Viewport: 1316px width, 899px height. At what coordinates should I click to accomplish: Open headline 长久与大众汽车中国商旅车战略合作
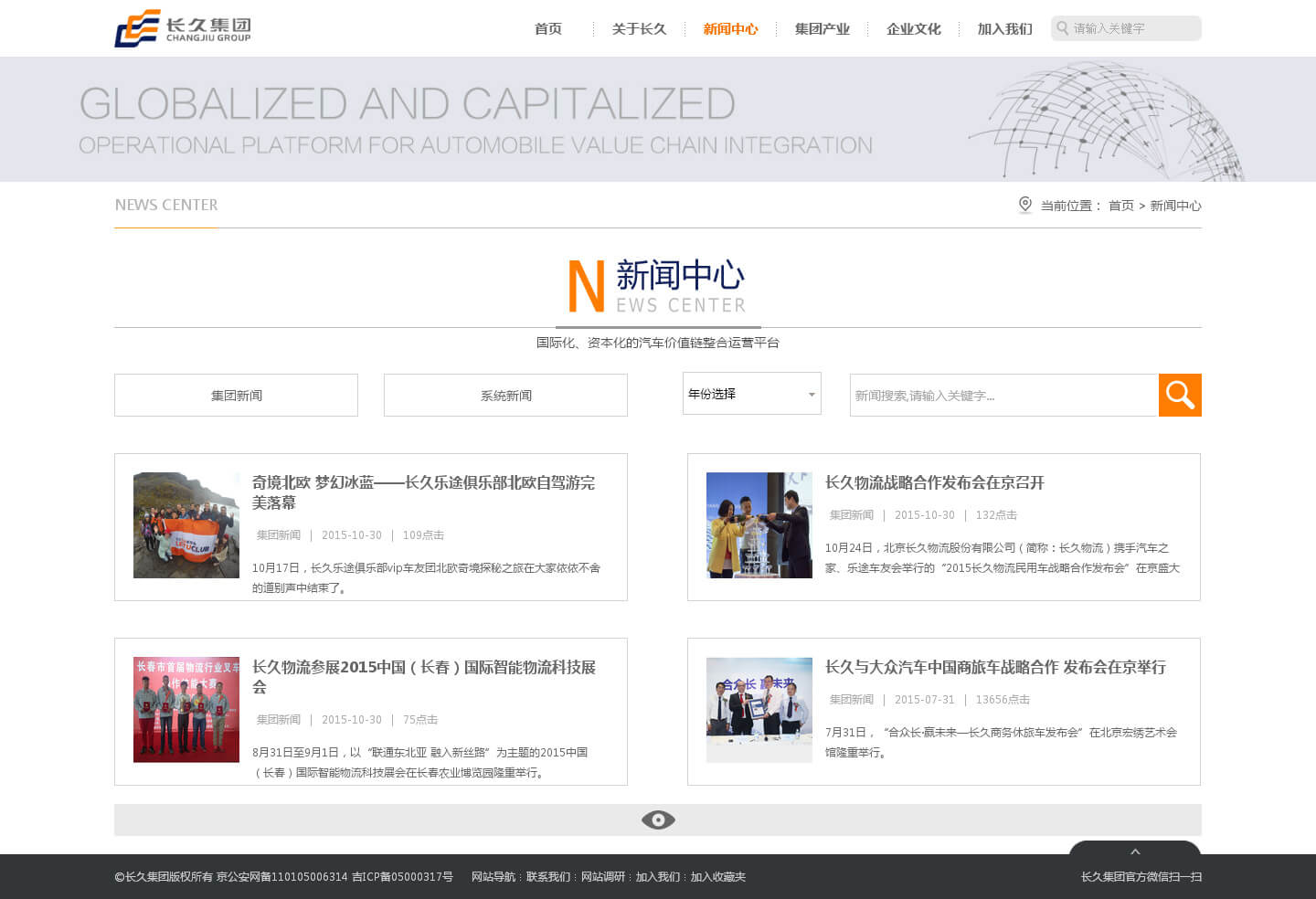click(995, 667)
